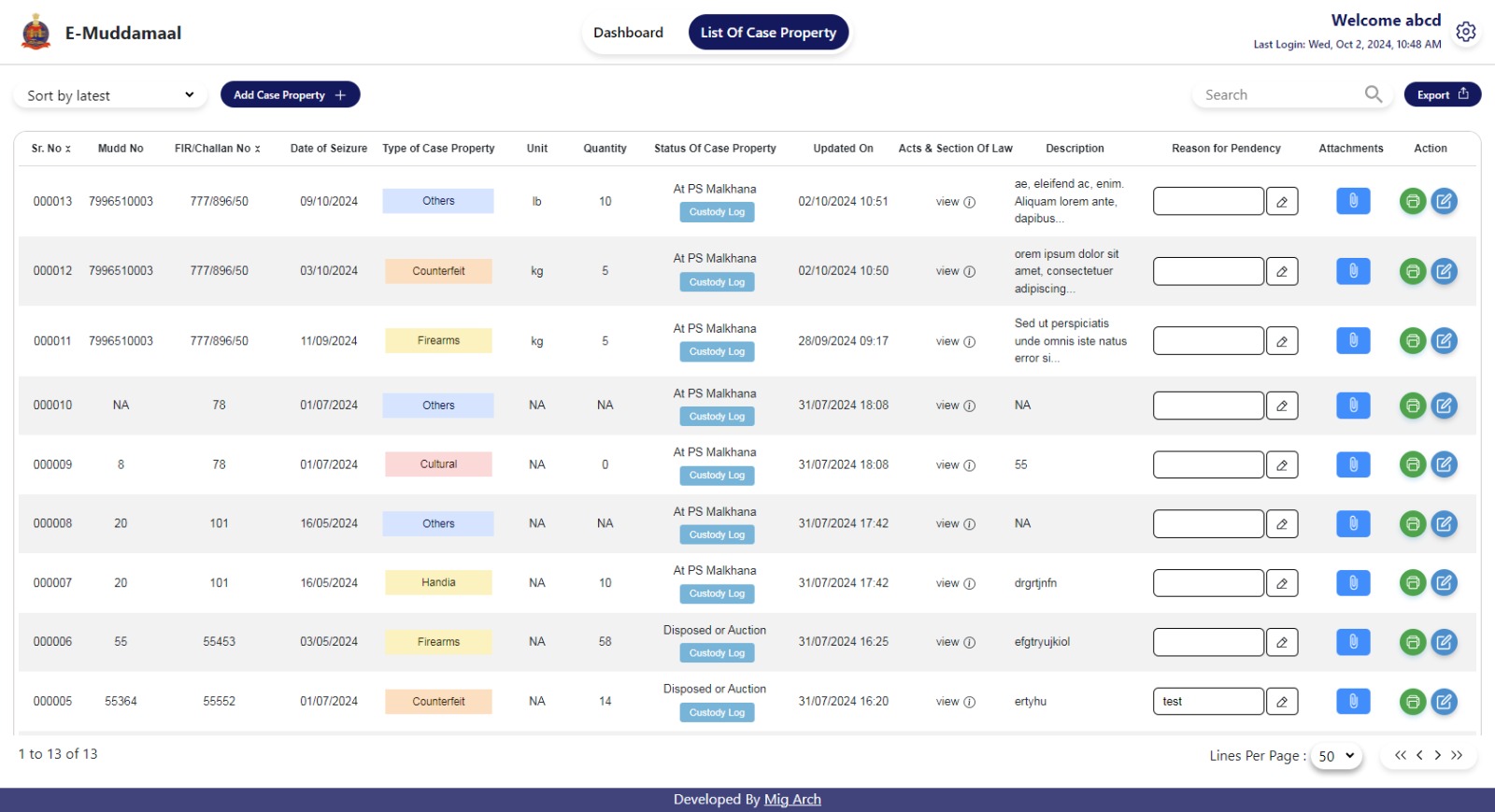Open attachments for Sr. No 000013
The image size is (1495, 812).
1353,201
